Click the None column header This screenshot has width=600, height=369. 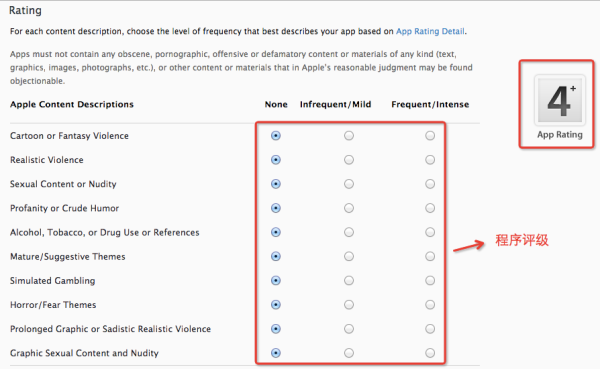[276, 104]
